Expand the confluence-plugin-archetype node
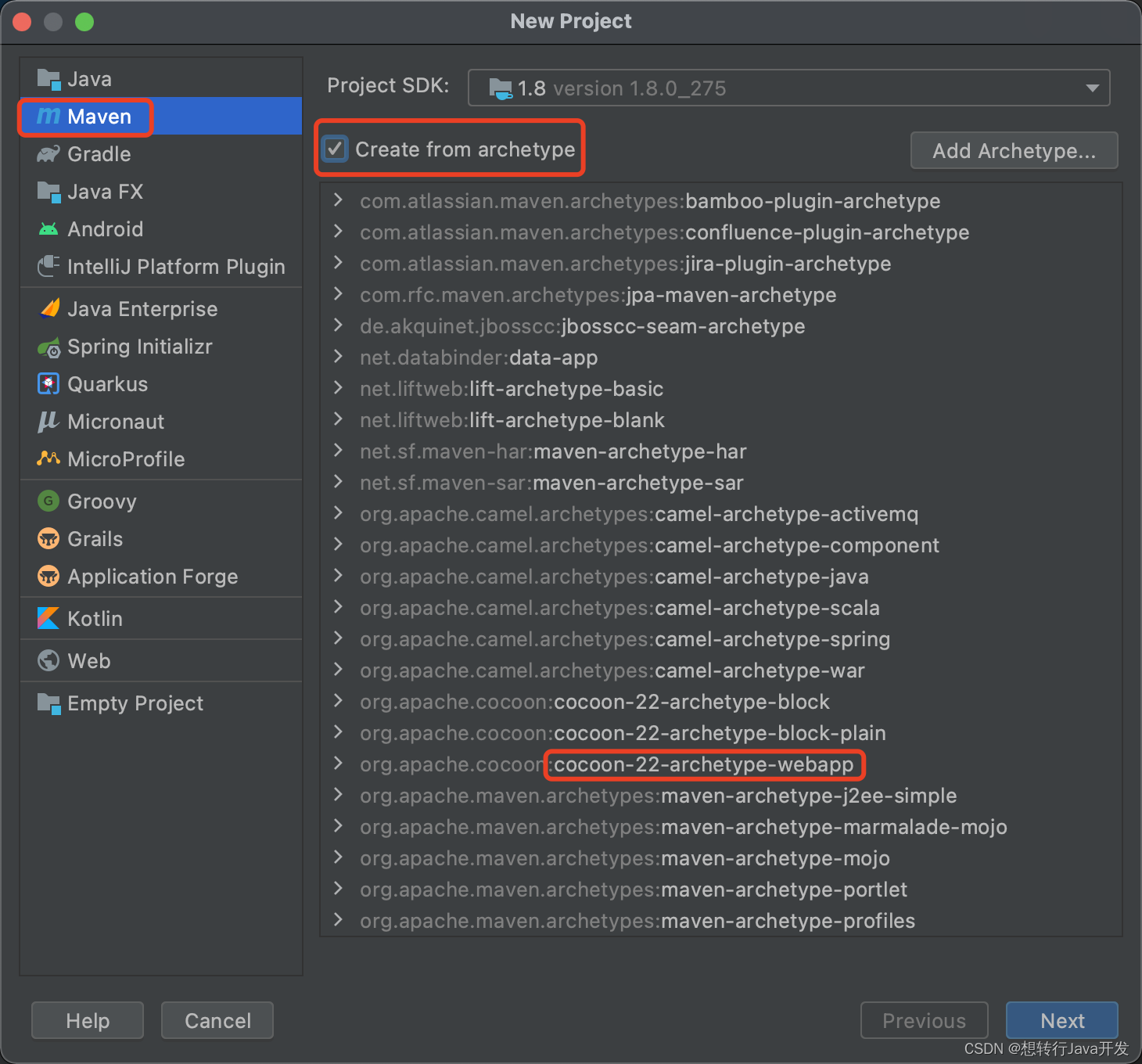Image resolution: width=1142 pixels, height=1064 pixels. click(338, 232)
